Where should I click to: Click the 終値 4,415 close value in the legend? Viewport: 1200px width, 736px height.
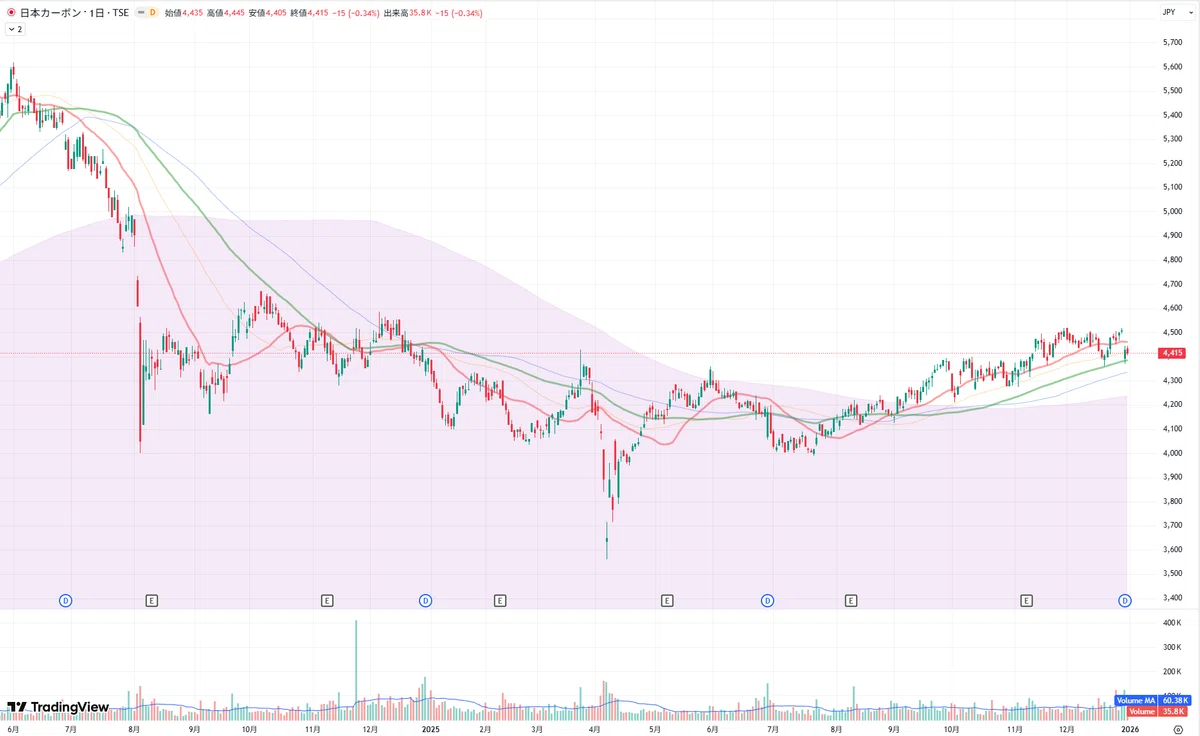point(309,12)
